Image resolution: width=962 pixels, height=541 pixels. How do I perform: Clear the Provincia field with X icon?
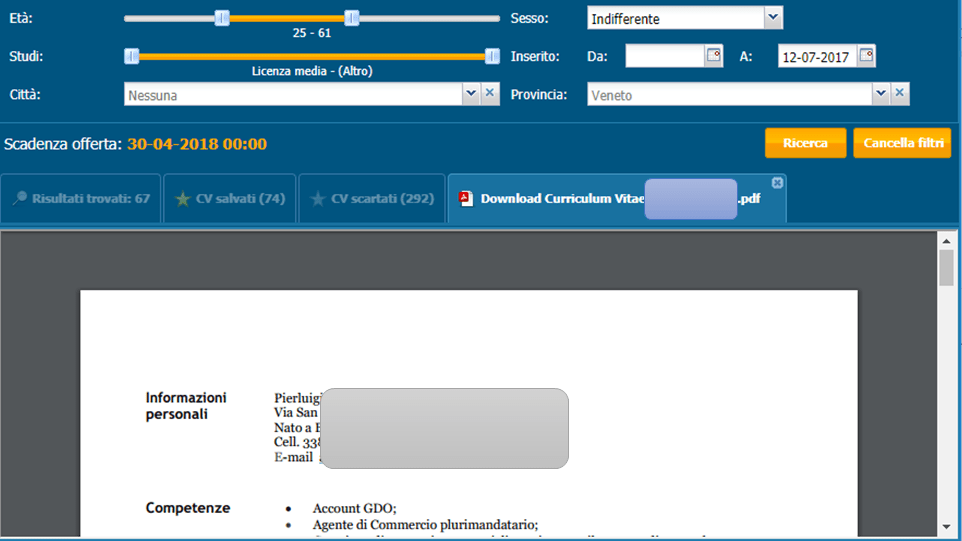[x=899, y=93]
